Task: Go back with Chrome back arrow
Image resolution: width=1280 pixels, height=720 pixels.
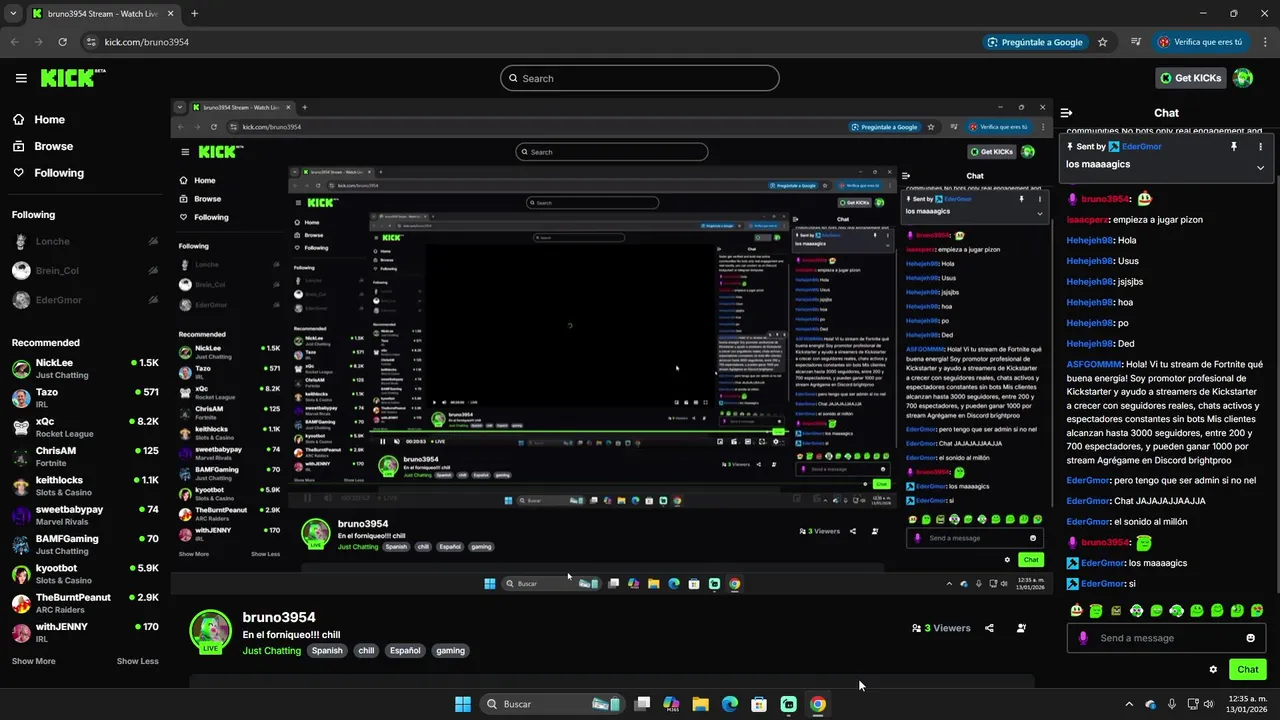Action: [x=15, y=42]
